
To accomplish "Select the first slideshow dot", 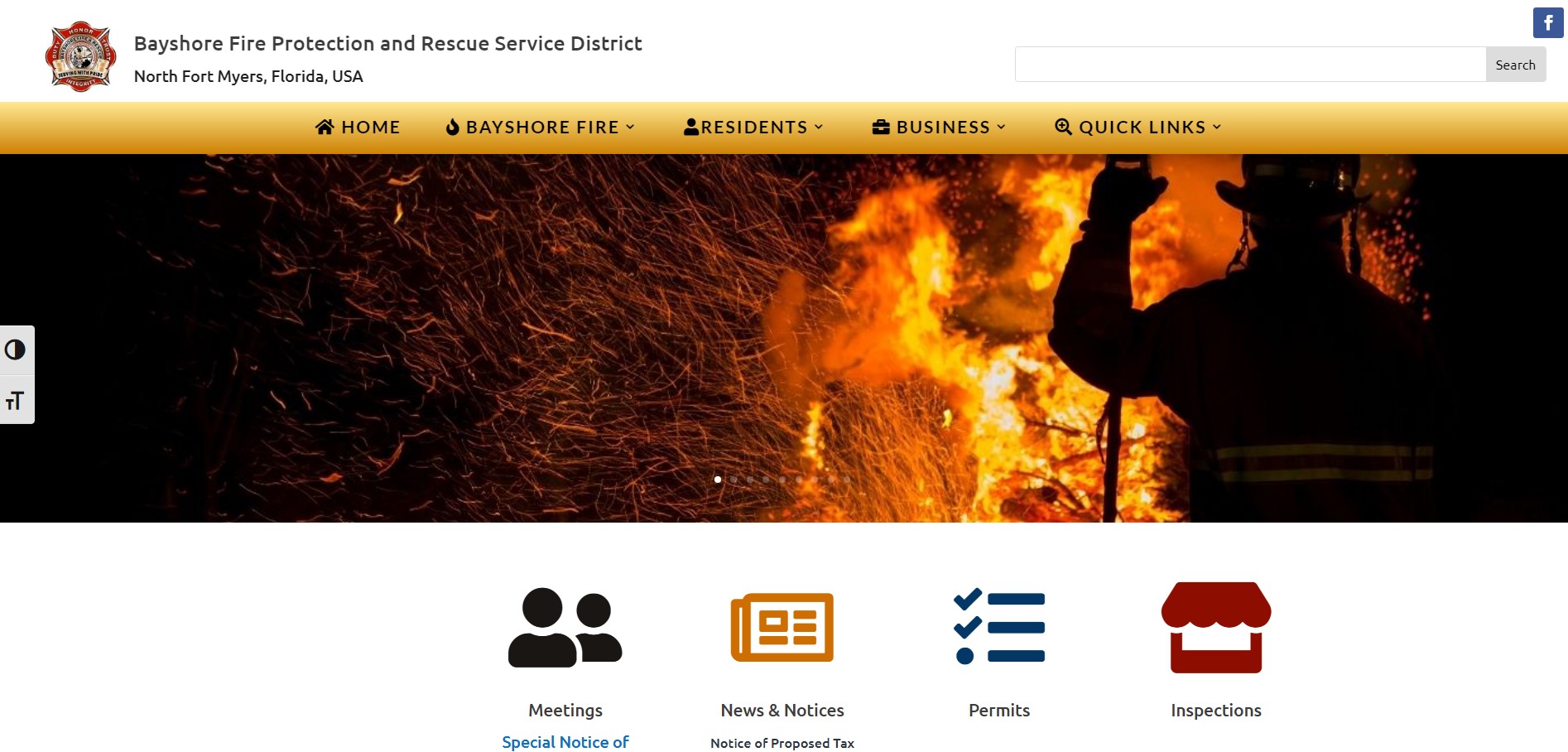I will (x=718, y=480).
